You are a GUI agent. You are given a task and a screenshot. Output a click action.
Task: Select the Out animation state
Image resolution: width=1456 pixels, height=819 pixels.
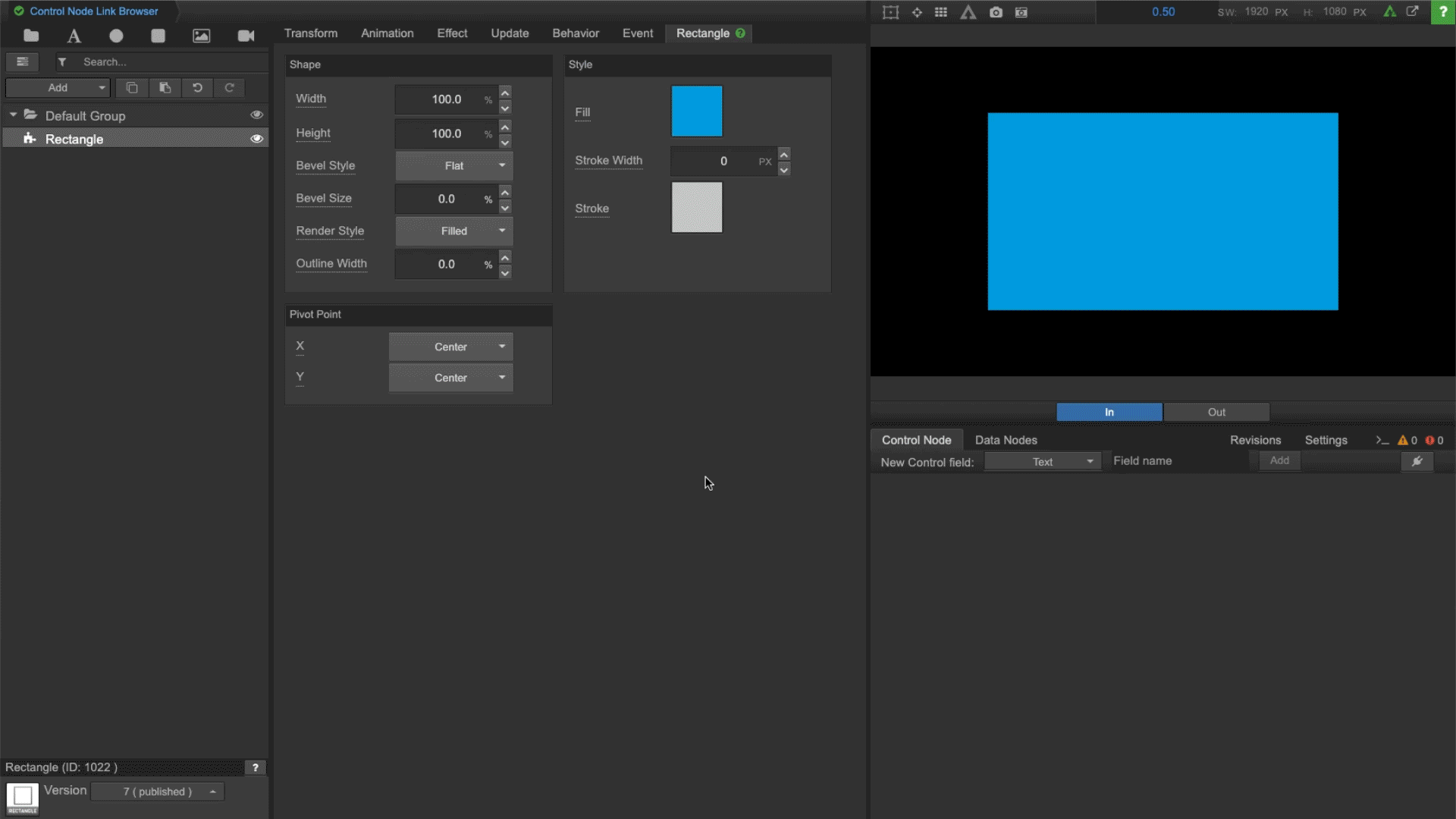pos(1216,412)
